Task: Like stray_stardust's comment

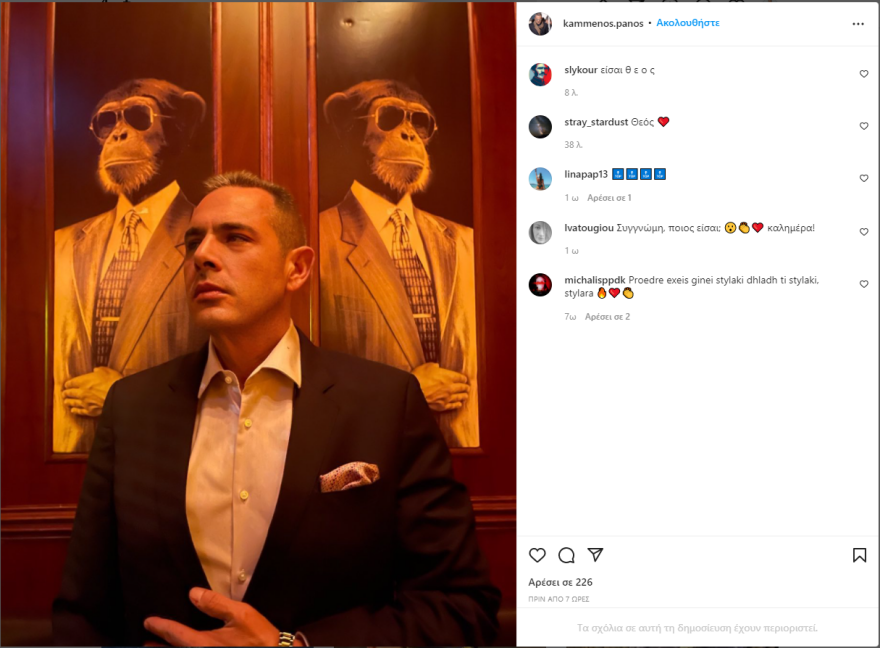Action: (864, 126)
